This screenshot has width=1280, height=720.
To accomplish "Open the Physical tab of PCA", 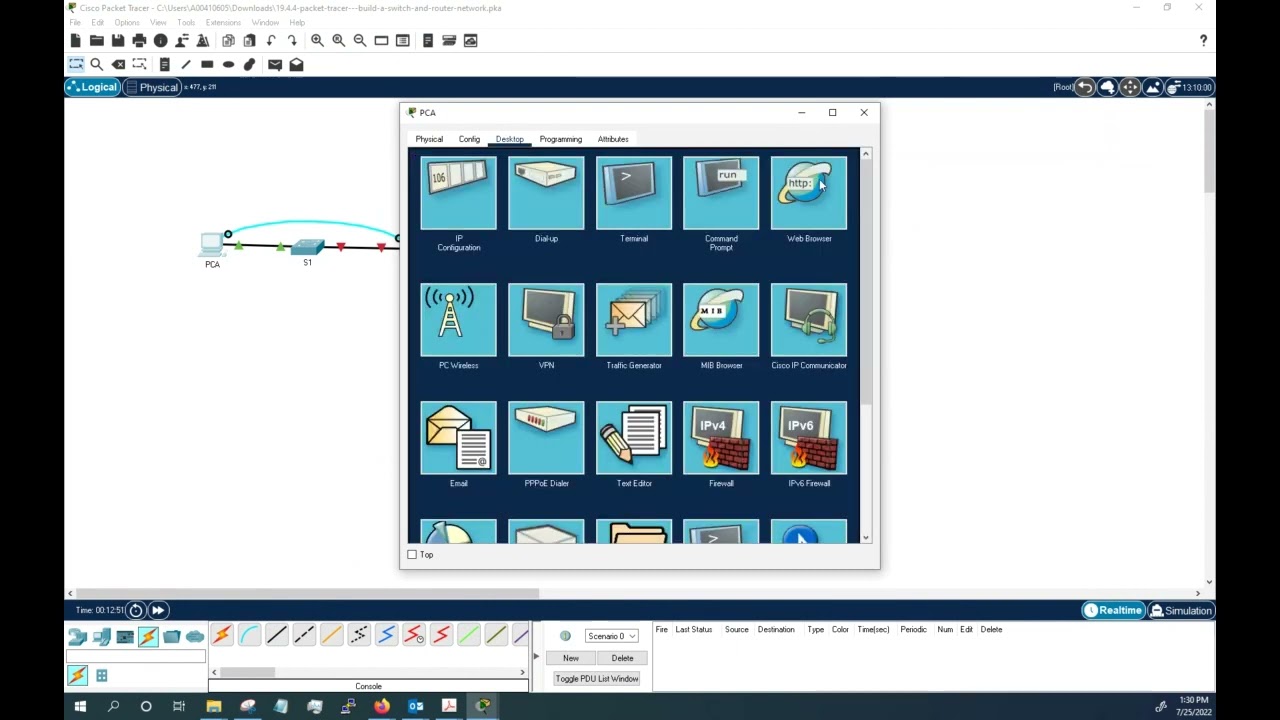I will pos(429,139).
